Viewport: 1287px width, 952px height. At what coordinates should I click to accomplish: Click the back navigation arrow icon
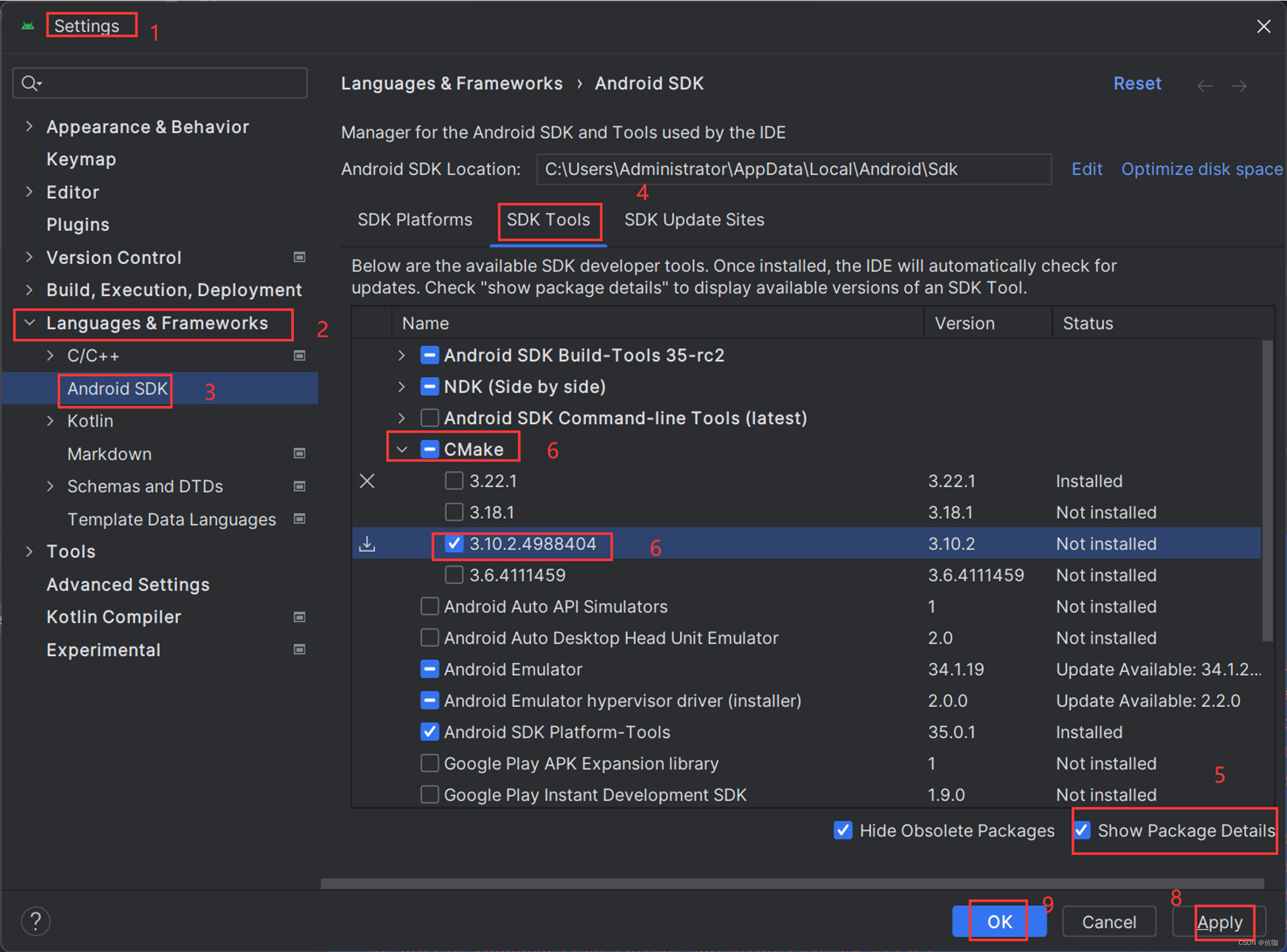point(1204,86)
